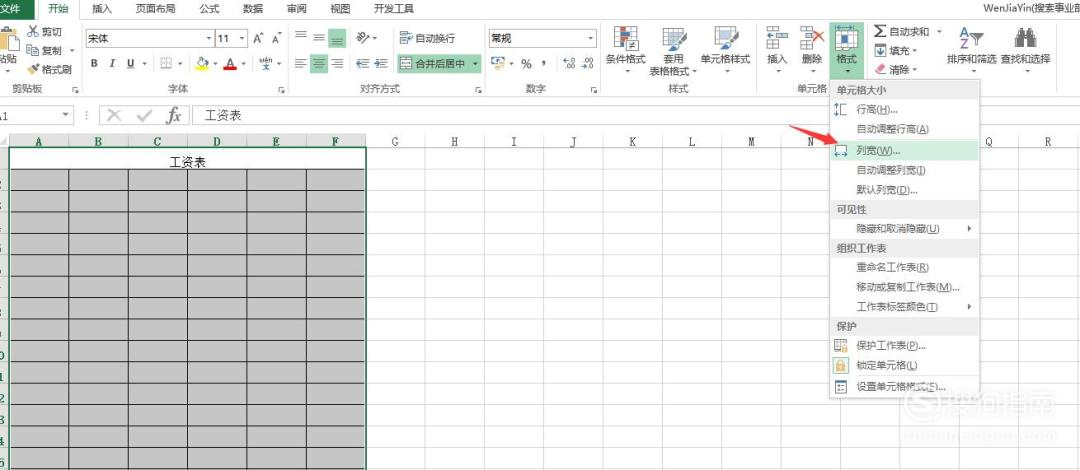
Task: Decrease decimal places
Action: coord(587,63)
